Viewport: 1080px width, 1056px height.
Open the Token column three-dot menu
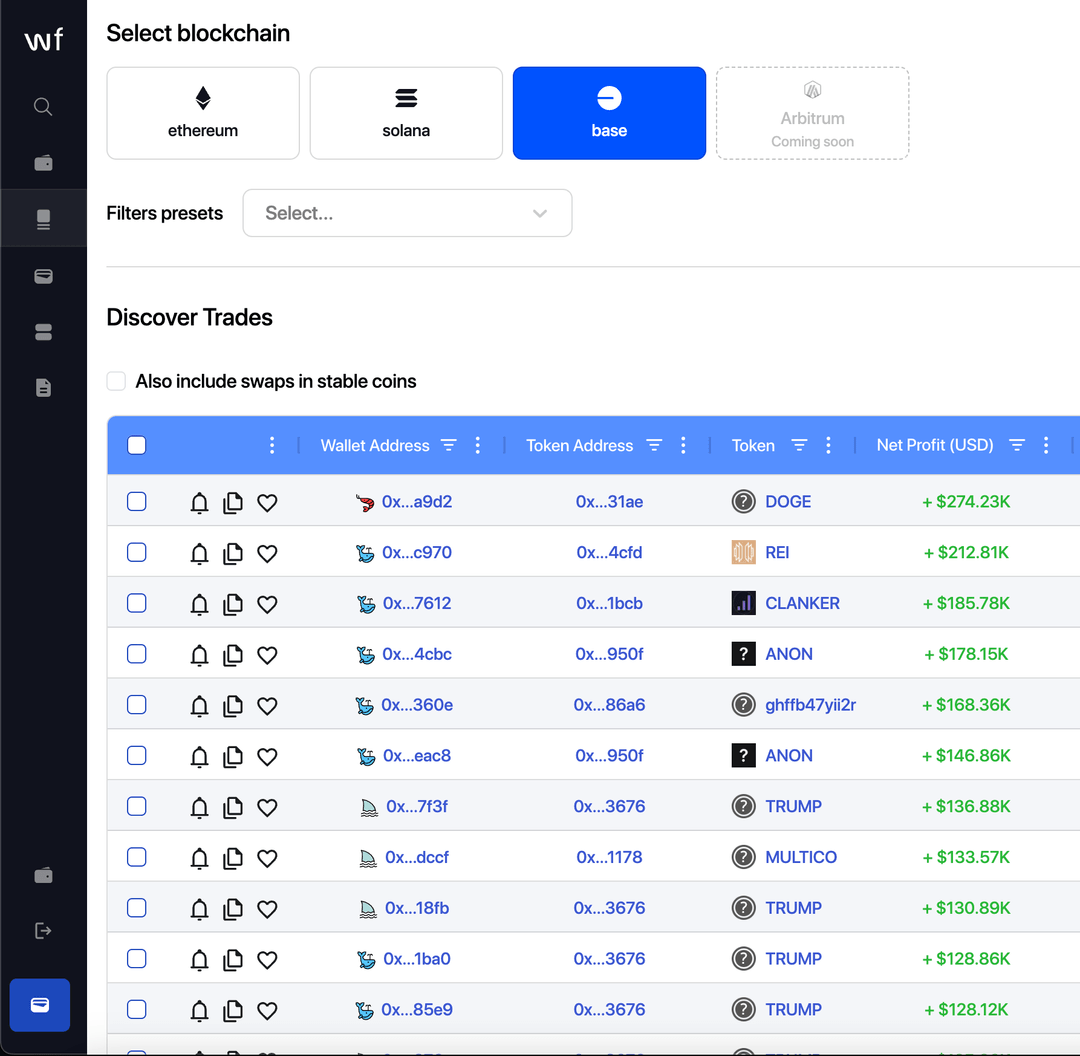828,445
